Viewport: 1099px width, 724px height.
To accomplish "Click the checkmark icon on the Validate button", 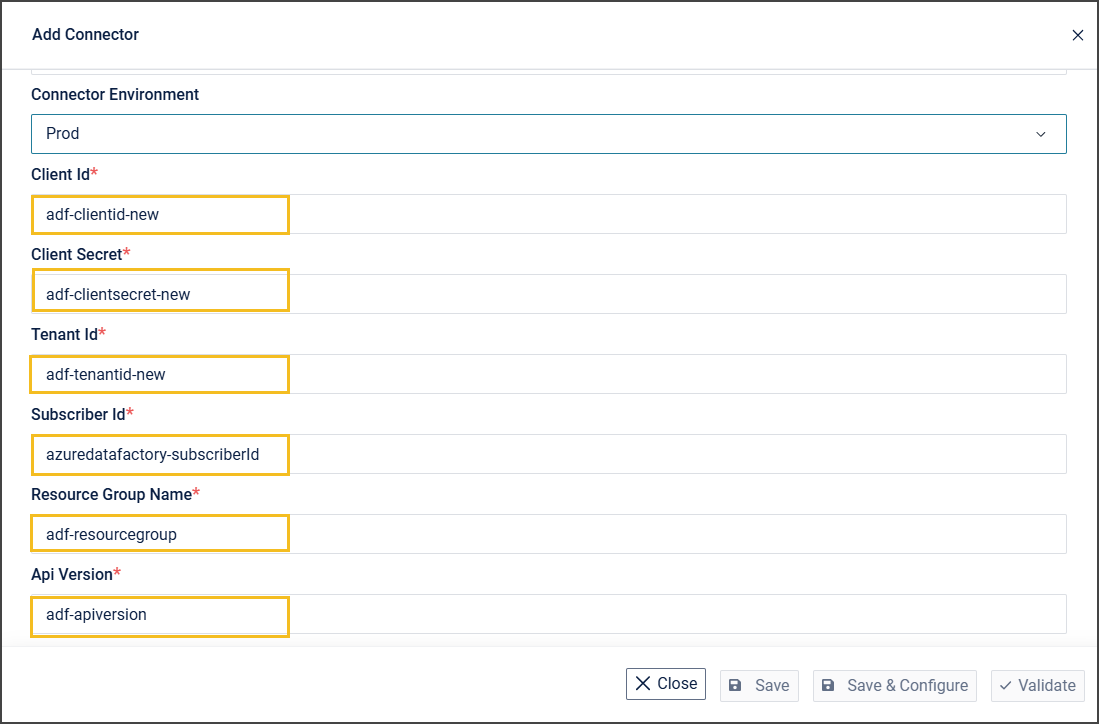I will (1005, 686).
